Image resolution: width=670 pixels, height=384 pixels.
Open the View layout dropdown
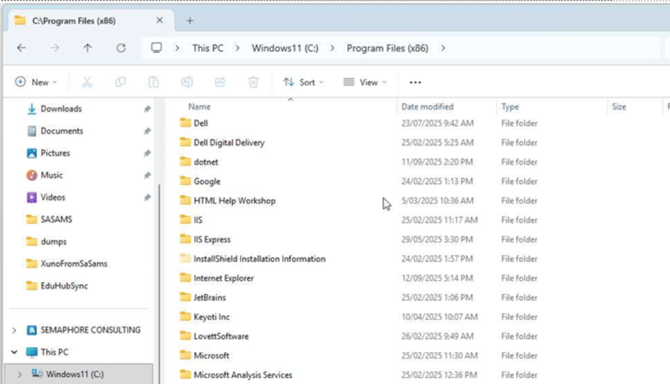pyautogui.click(x=365, y=82)
